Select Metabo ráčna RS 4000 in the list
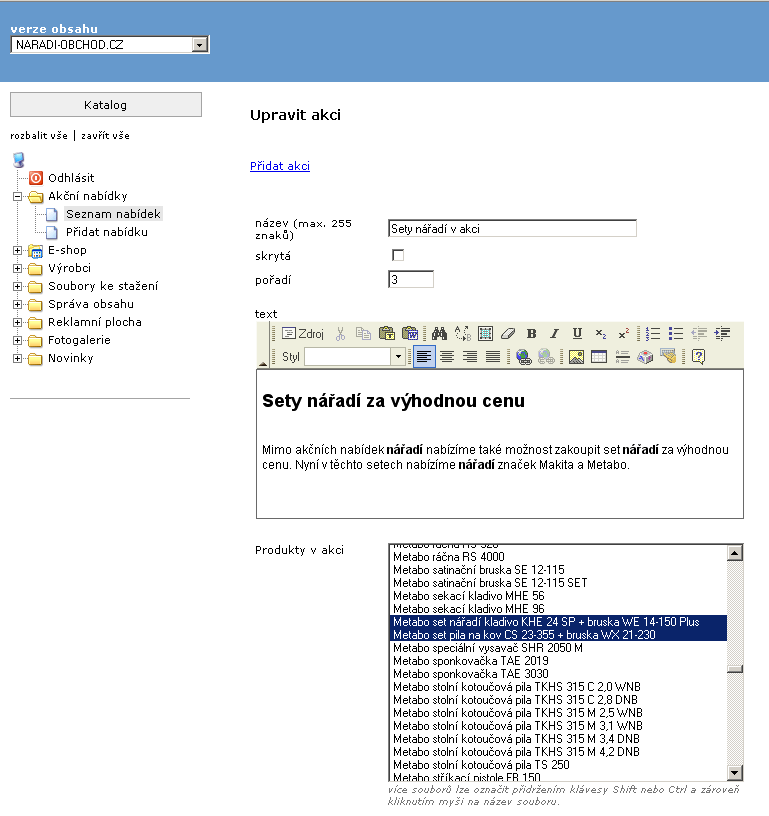Image resolution: width=769 pixels, height=816 pixels. [x=558, y=557]
